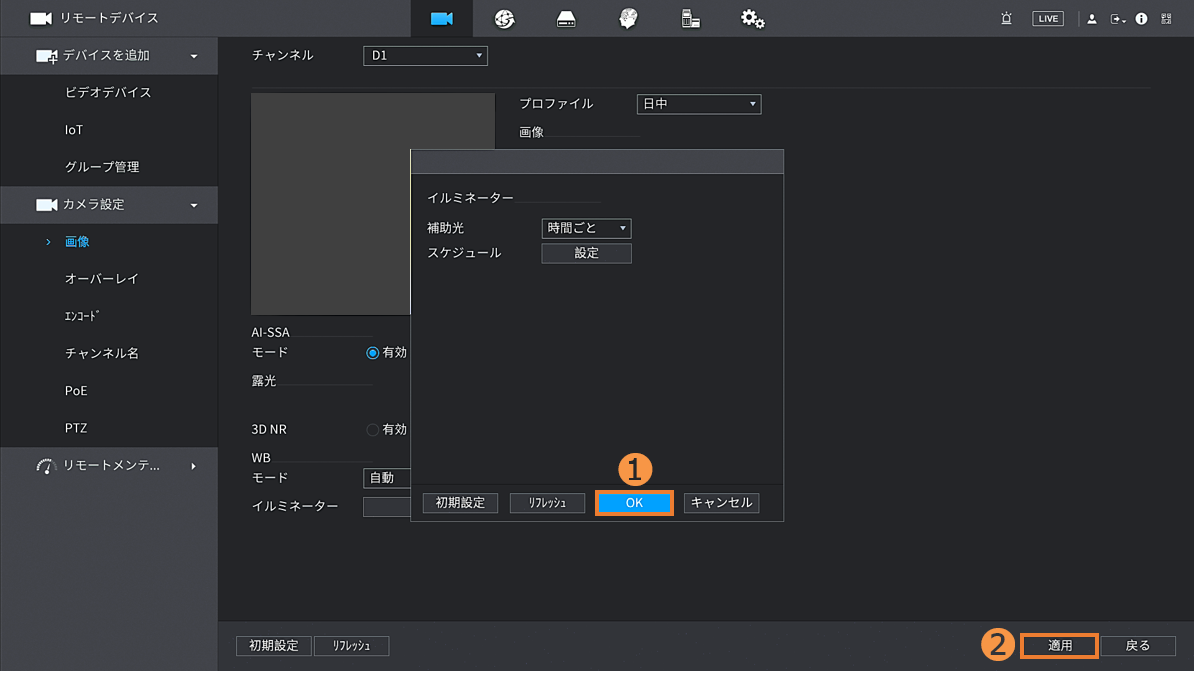Click the system gears icon
Image resolution: width=1194 pixels, height=694 pixels.
pos(752,19)
